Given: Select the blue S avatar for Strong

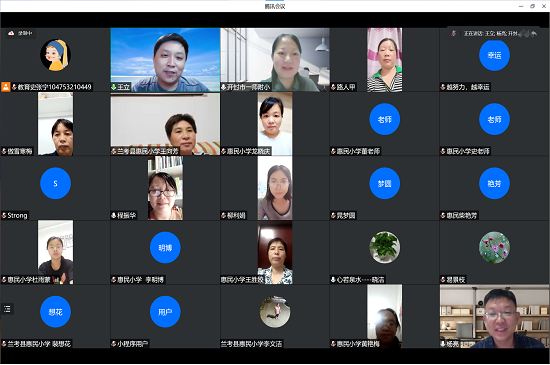Looking at the screenshot, I should pos(55,183).
